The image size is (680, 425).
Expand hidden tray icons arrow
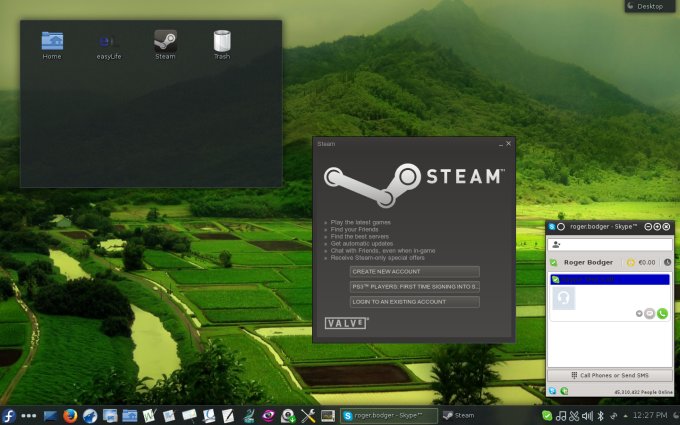point(625,416)
